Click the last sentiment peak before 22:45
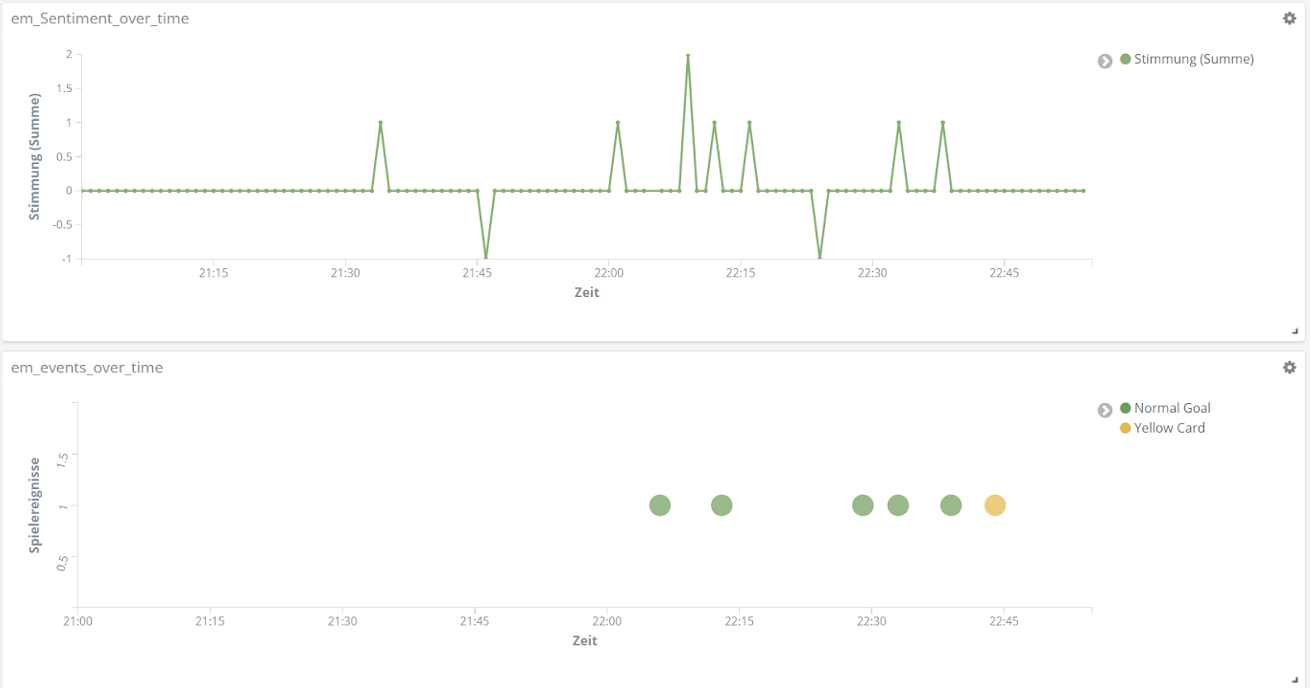The image size is (1310, 688). click(942, 123)
